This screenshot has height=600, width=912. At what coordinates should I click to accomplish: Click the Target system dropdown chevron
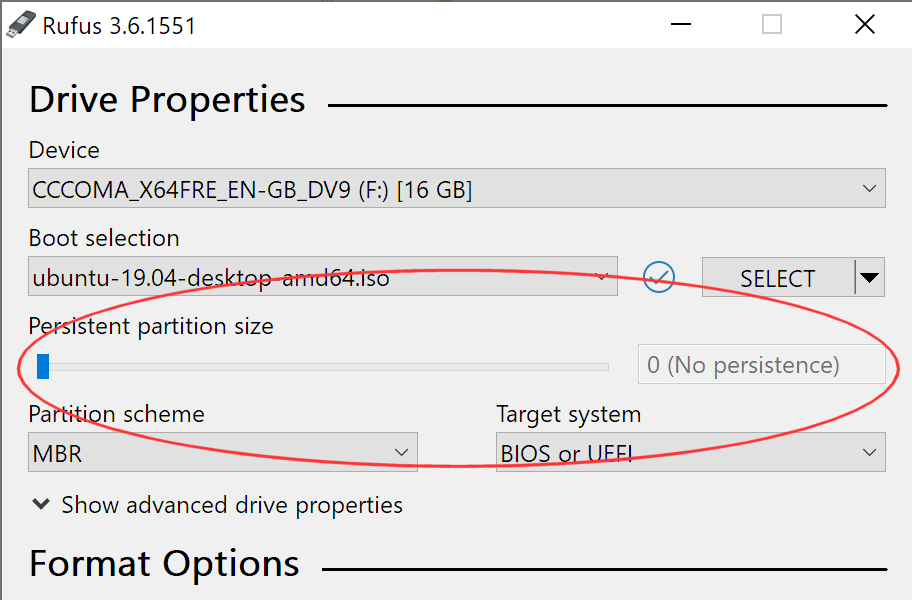coord(869,452)
